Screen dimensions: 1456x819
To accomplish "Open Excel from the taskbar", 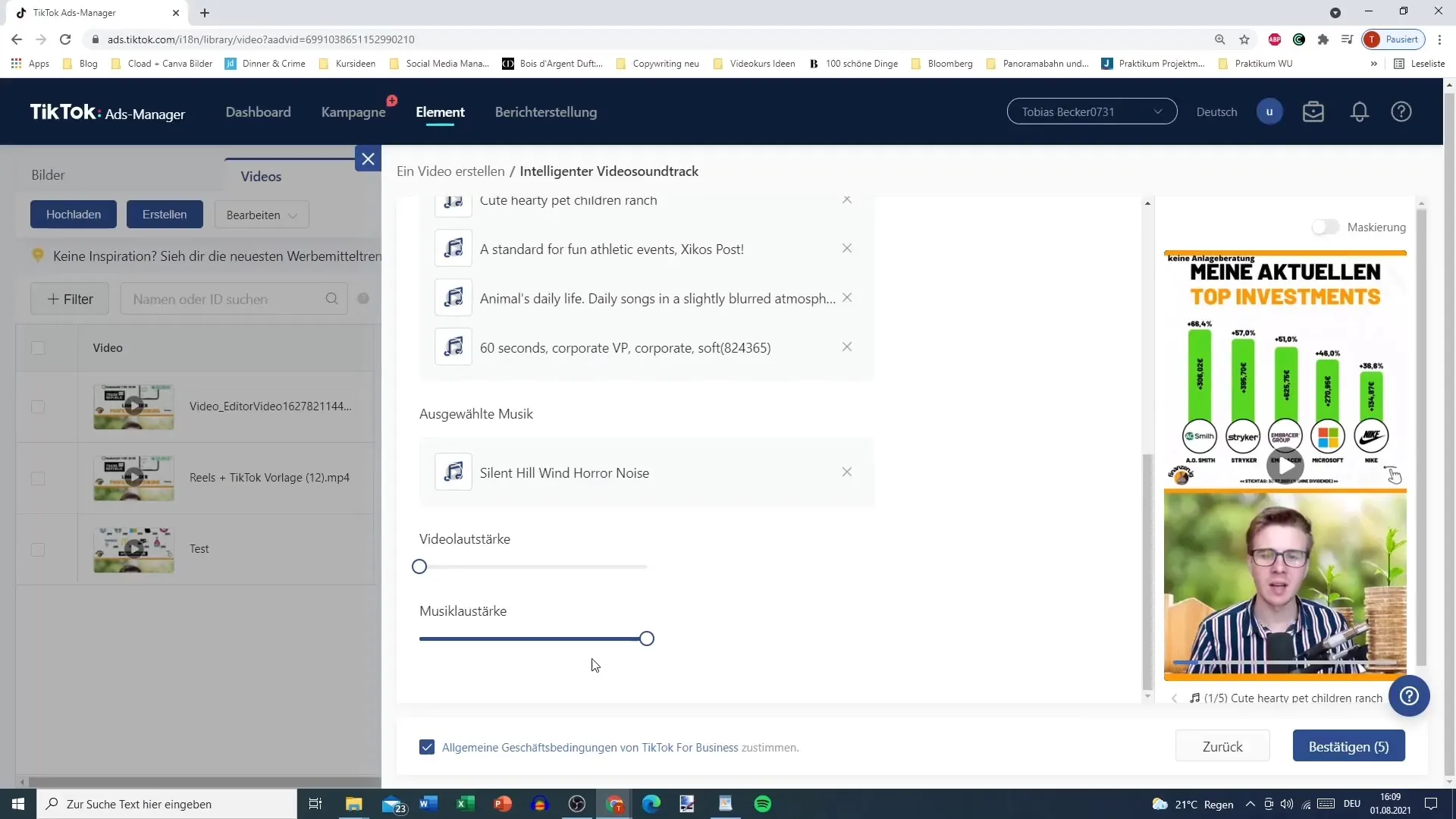I will pos(465,804).
